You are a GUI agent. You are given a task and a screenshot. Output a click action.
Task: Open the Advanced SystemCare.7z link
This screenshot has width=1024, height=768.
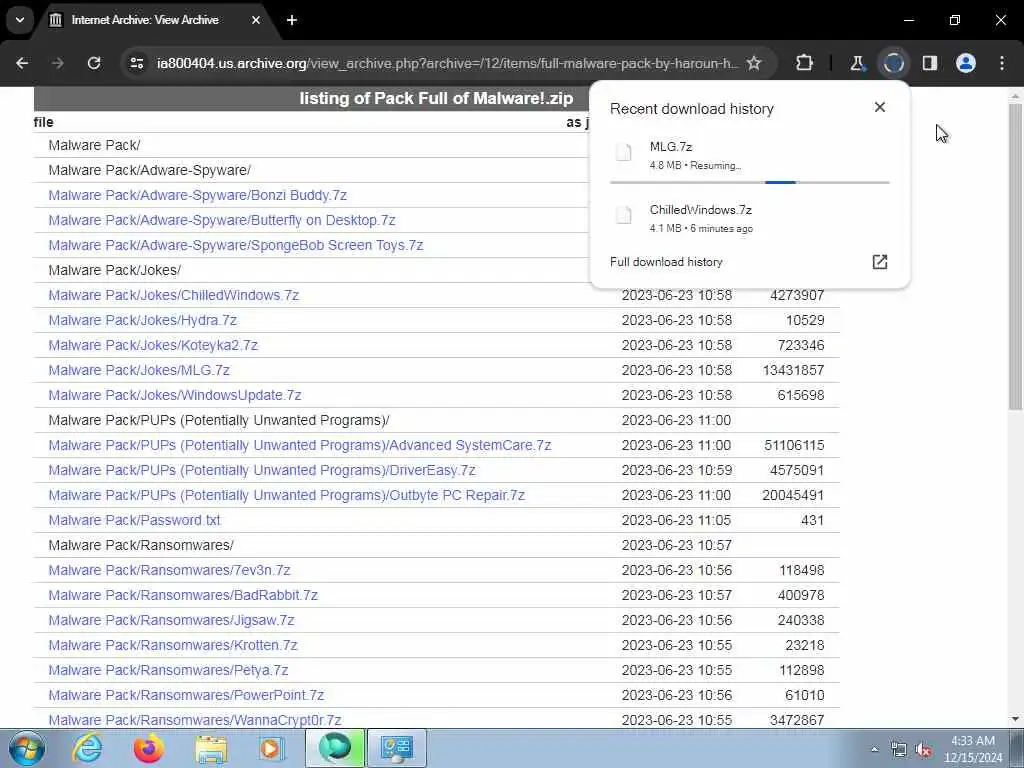point(300,445)
